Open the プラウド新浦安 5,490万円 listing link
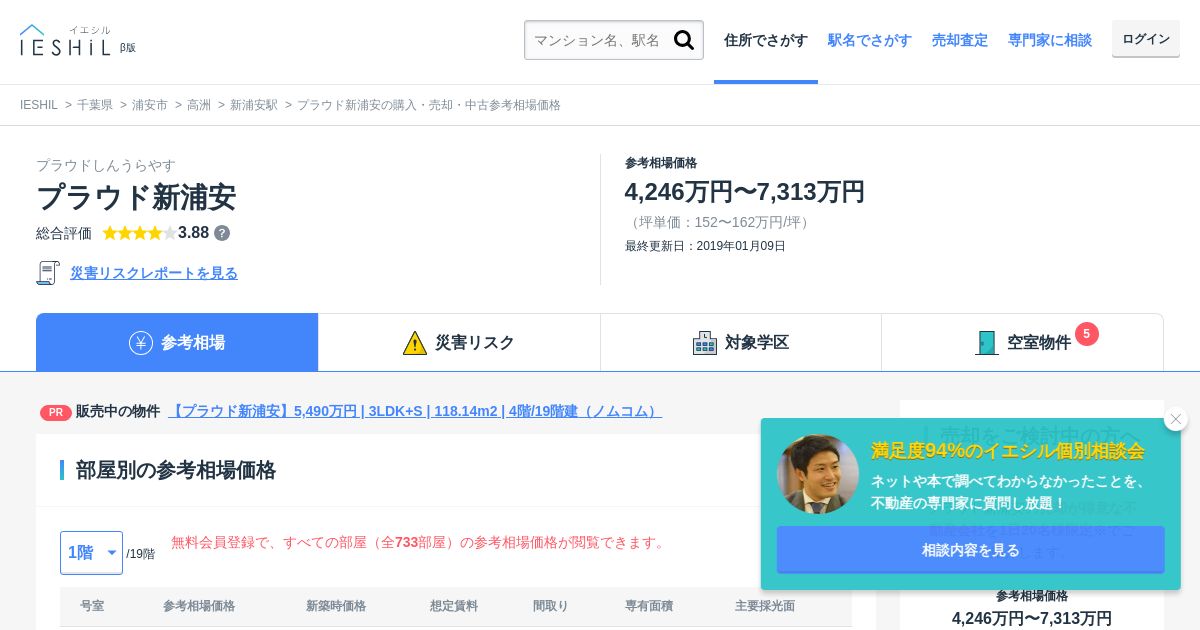The image size is (1200, 630). pyautogui.click(x=415, y=411)
